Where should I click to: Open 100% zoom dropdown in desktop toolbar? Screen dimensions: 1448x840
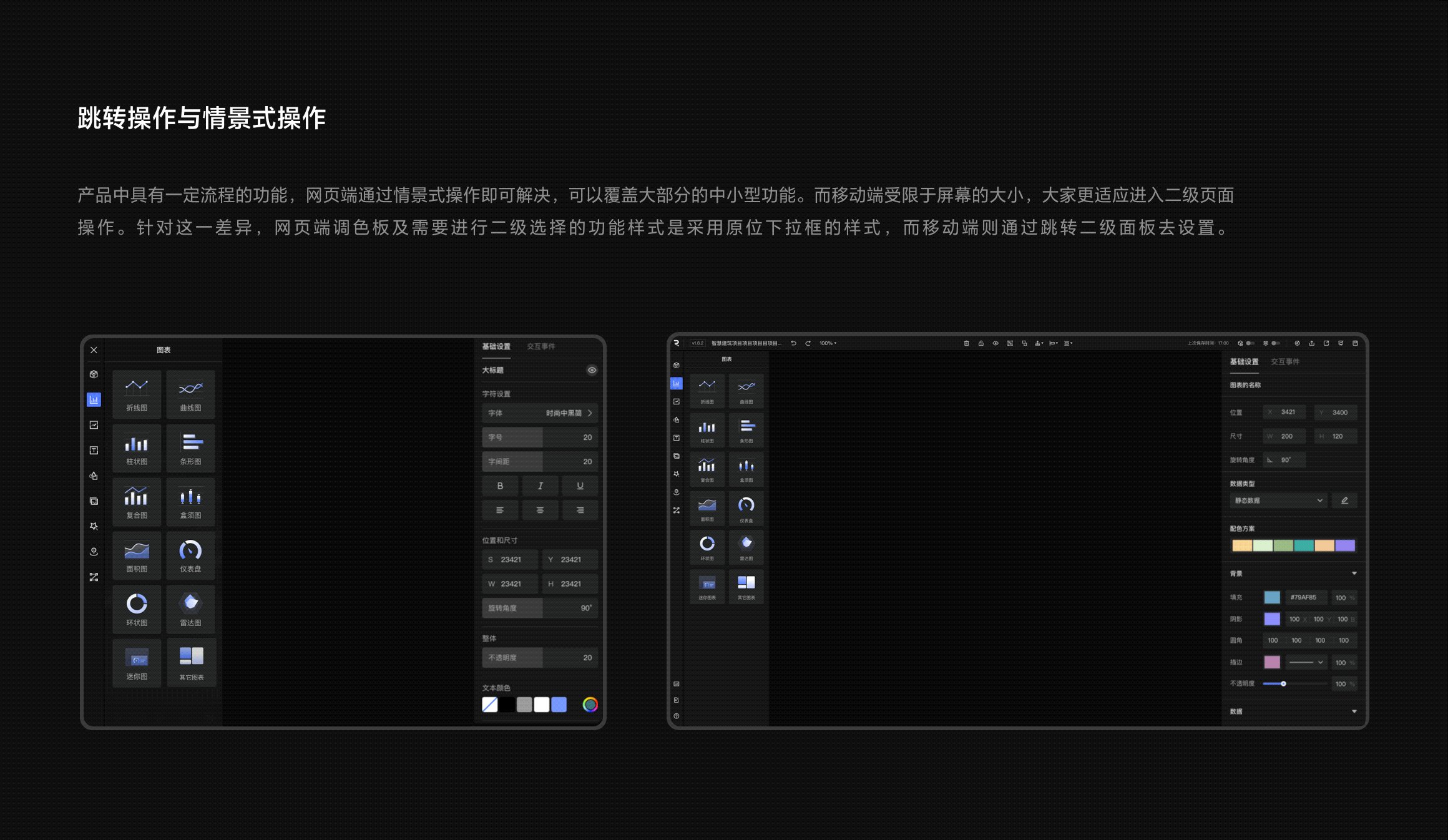click(828, 343)
